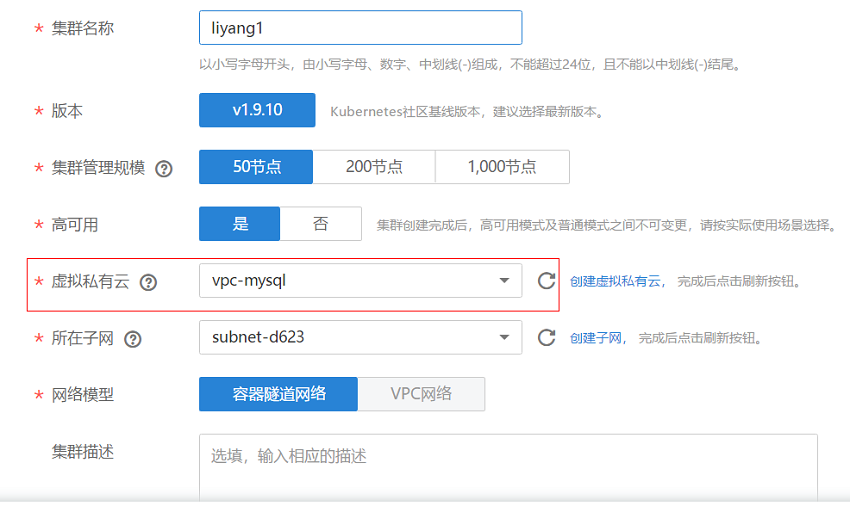Viewport: 850px width, 506px height.
Task: Select VPC网络 network model
Action: (421, 394)
